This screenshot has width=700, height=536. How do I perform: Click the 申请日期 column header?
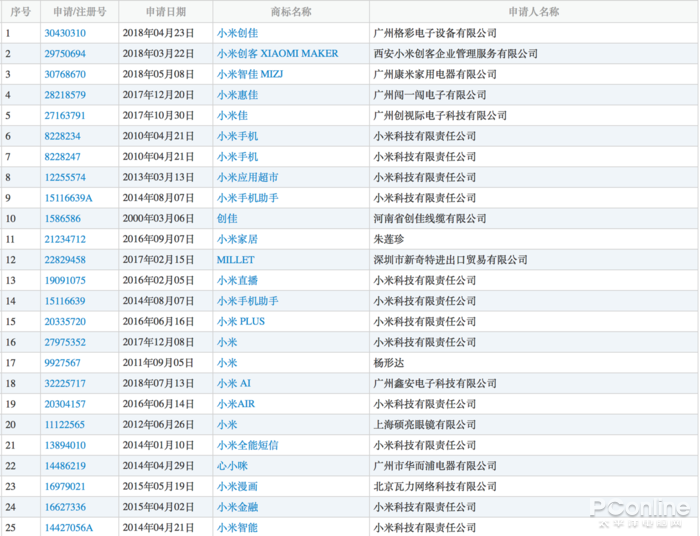166,12
